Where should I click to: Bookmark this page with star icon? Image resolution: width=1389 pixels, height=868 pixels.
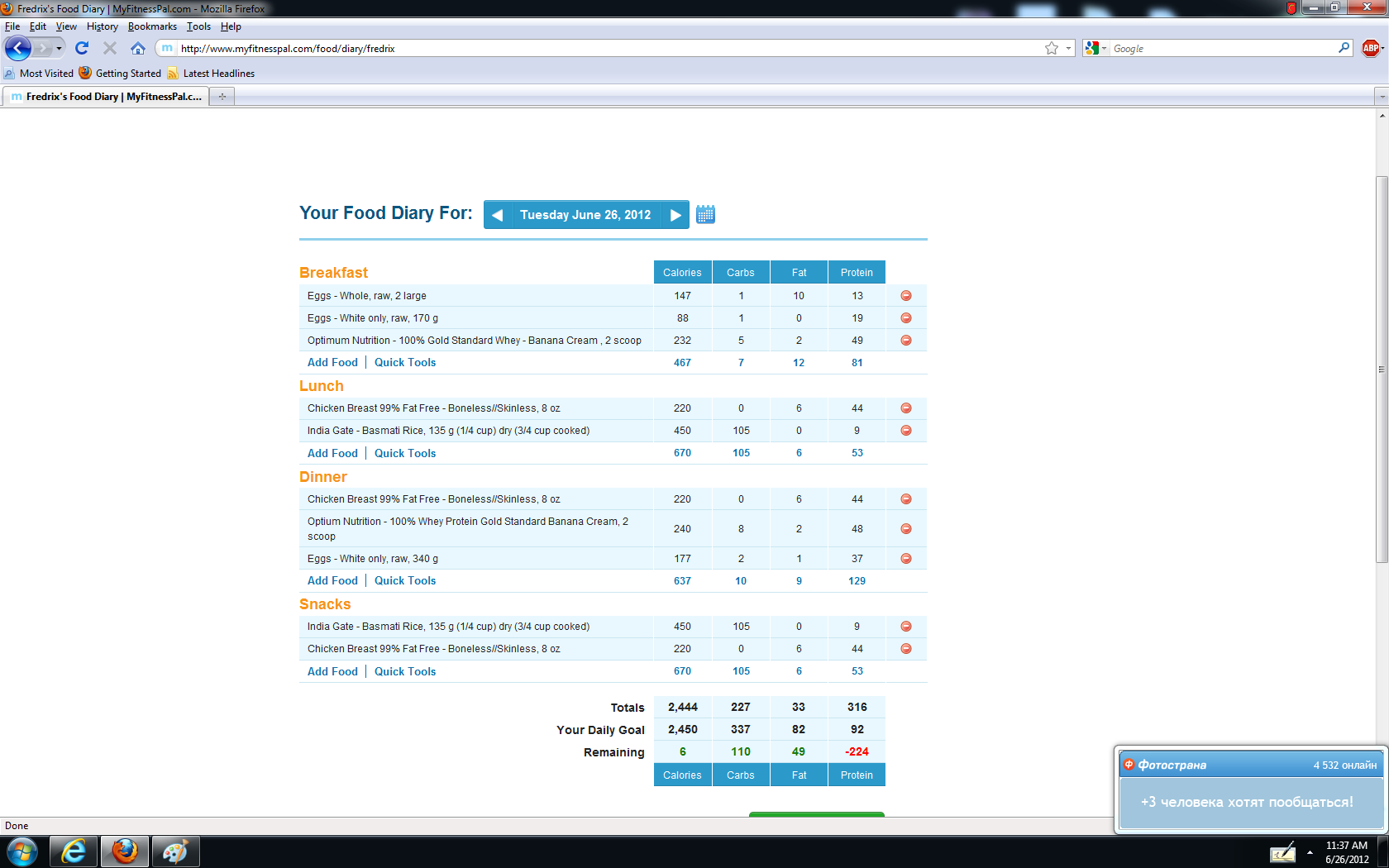click(x=1052, y=49)
